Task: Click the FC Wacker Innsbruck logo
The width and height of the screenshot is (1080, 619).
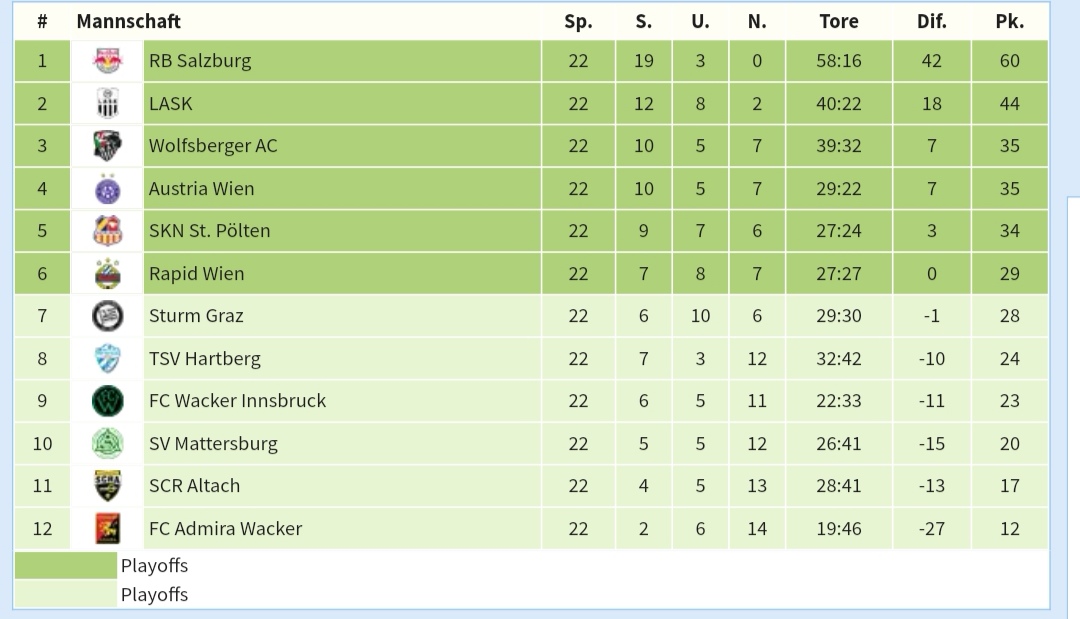Action: click(107, 401)
